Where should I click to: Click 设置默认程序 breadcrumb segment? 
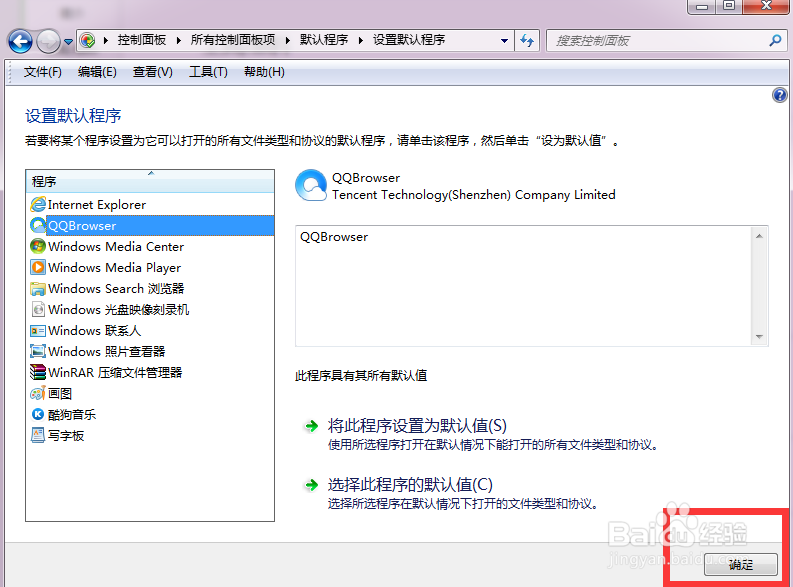[409, 40]
